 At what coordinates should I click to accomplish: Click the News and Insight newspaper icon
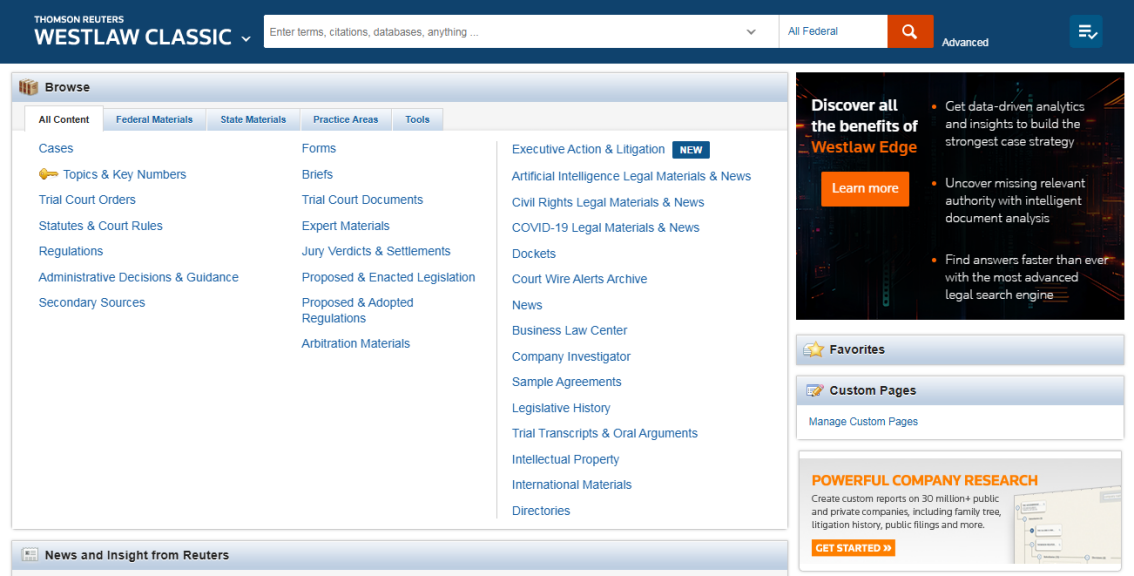point(30,555)
